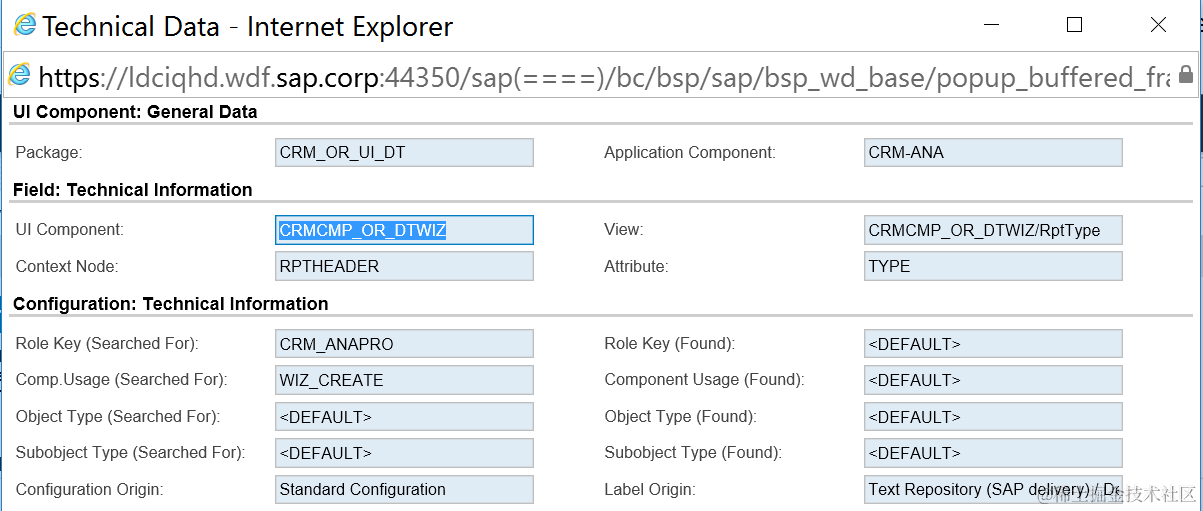This screenshot has height=511, width=1203.
Task: Click the 'Object Type (Searched For):' label
Action: tap(118, 417)
